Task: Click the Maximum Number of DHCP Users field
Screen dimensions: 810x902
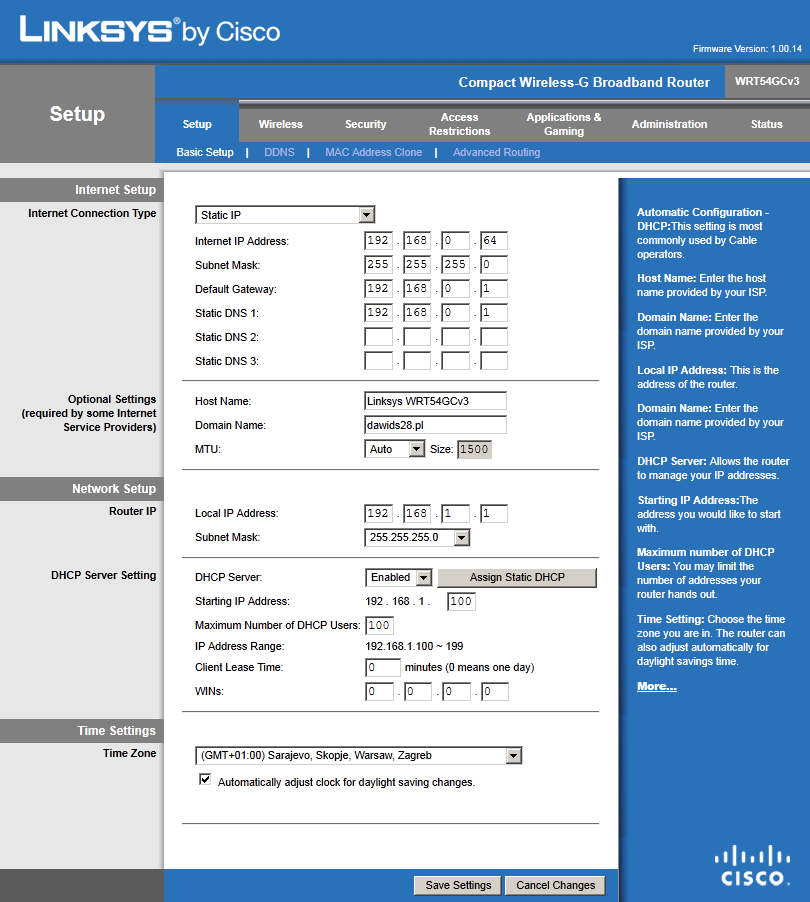Action: (380, 625)
